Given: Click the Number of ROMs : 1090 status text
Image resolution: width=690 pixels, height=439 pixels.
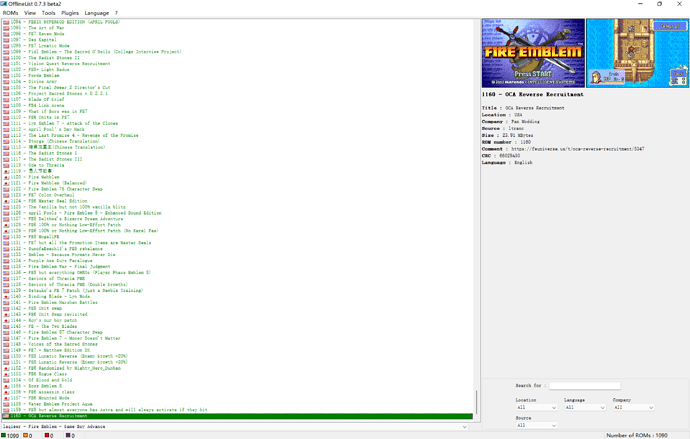Looking at the screenshot, I should pos(637,435).
